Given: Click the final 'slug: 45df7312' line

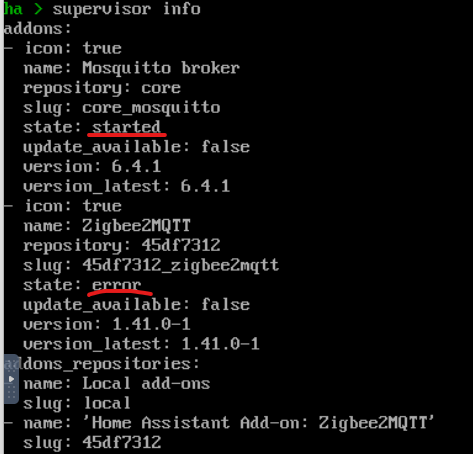Looking at the screenshot, I should coord(92,443).
